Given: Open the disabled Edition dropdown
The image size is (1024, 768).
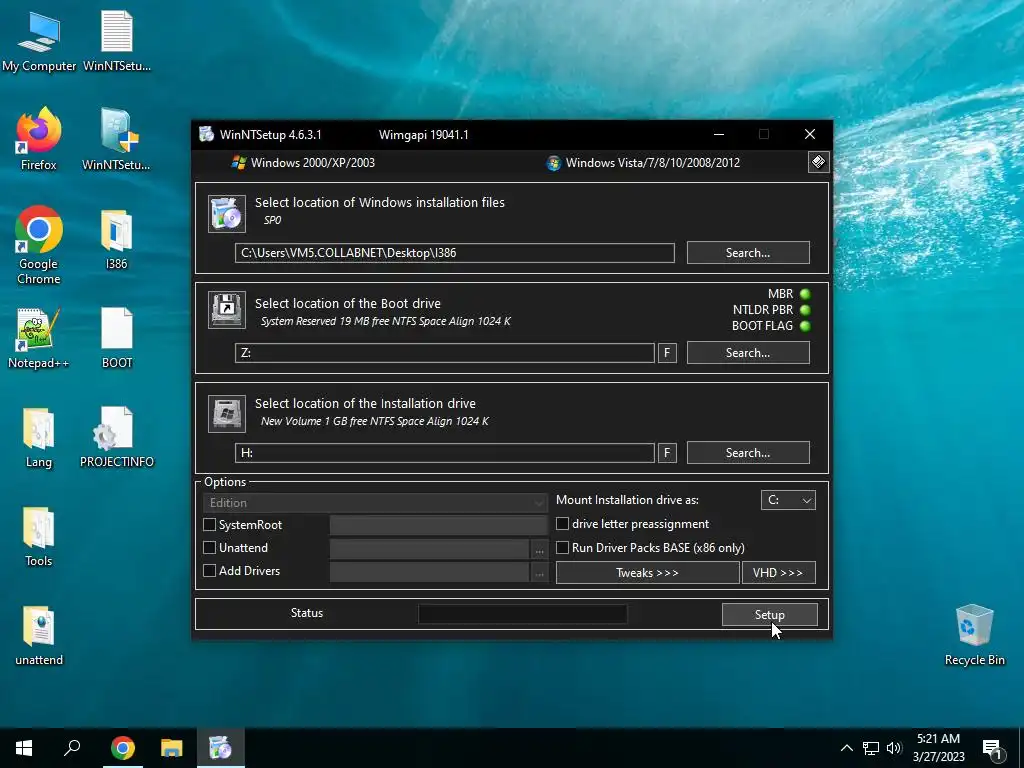Looking at the screenshot, I should (x=375, y=502).
